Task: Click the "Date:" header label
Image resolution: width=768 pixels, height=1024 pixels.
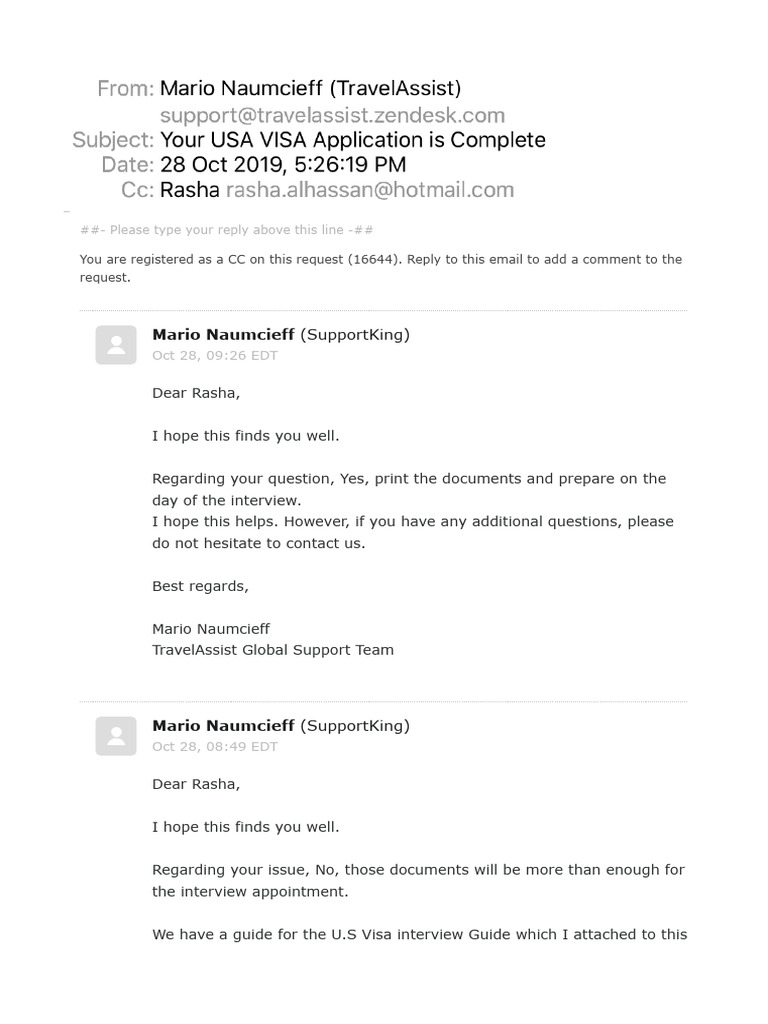Action: (127, 165)
